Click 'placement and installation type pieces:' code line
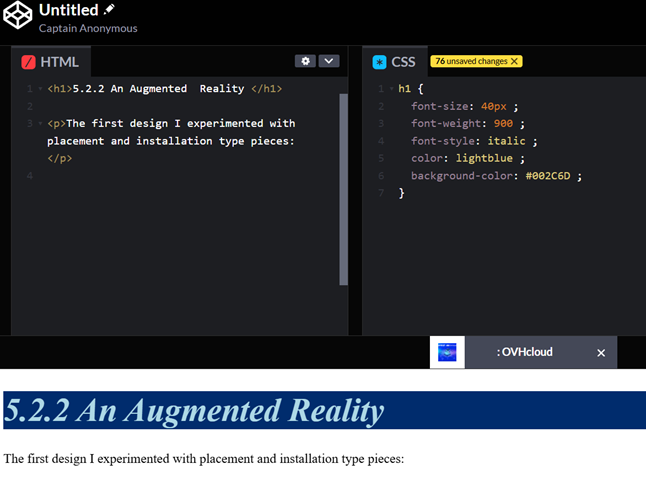The image size is (646, 480). [x=171, y=141]
